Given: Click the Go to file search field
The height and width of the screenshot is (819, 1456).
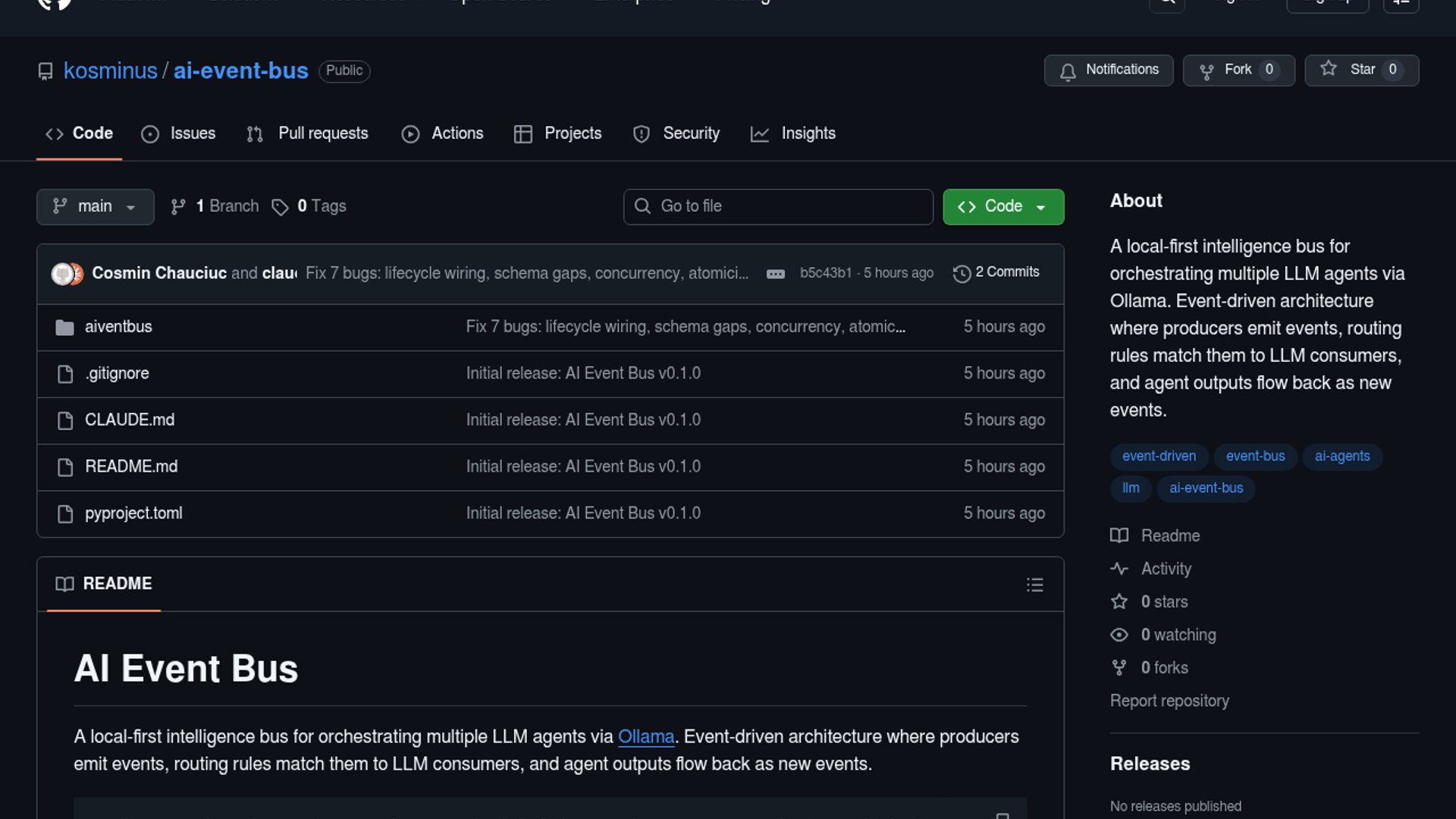Looking at the screenshot, I should coord(778,207).
